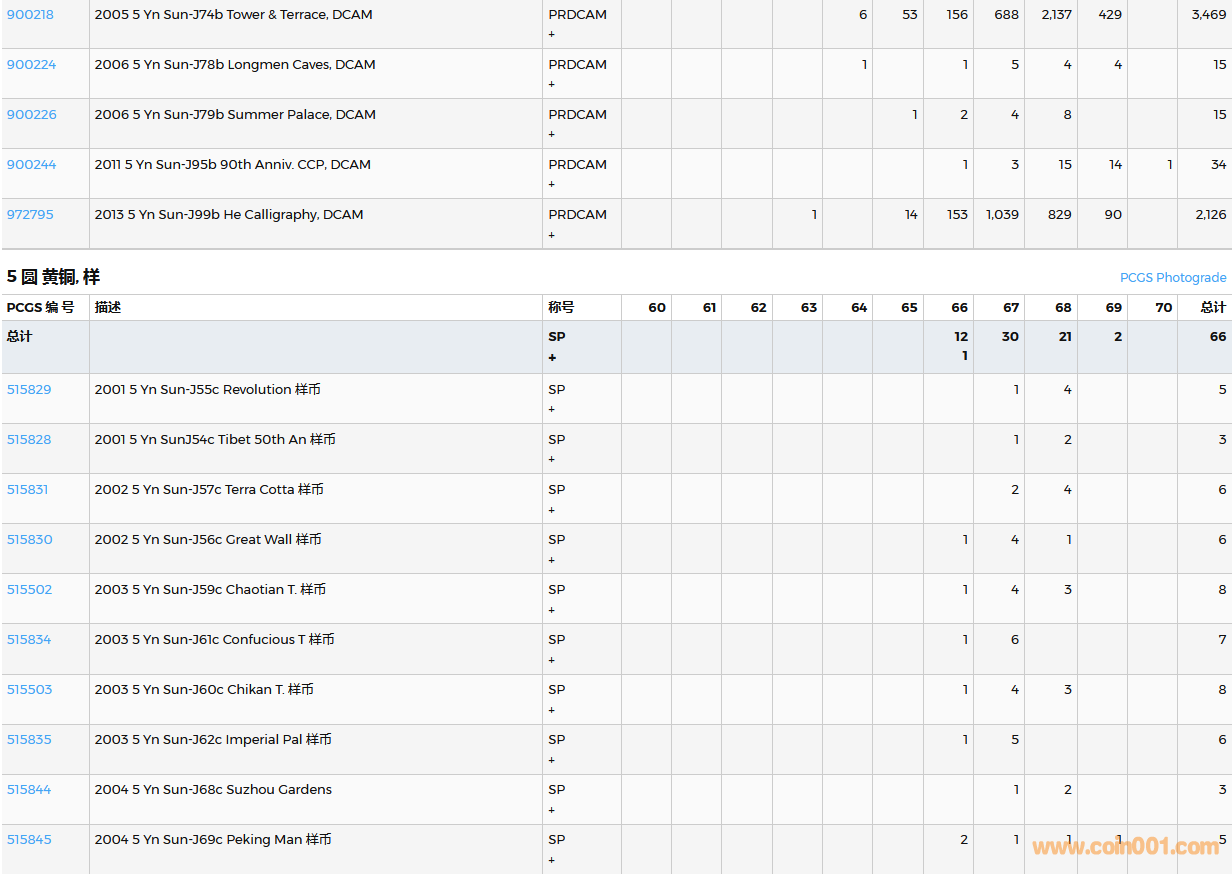Image resolution: width=1232 pixels, height=874 pixels.
Task: Open the 515845 Peking Man link
Action: click(x=29, y=840)
